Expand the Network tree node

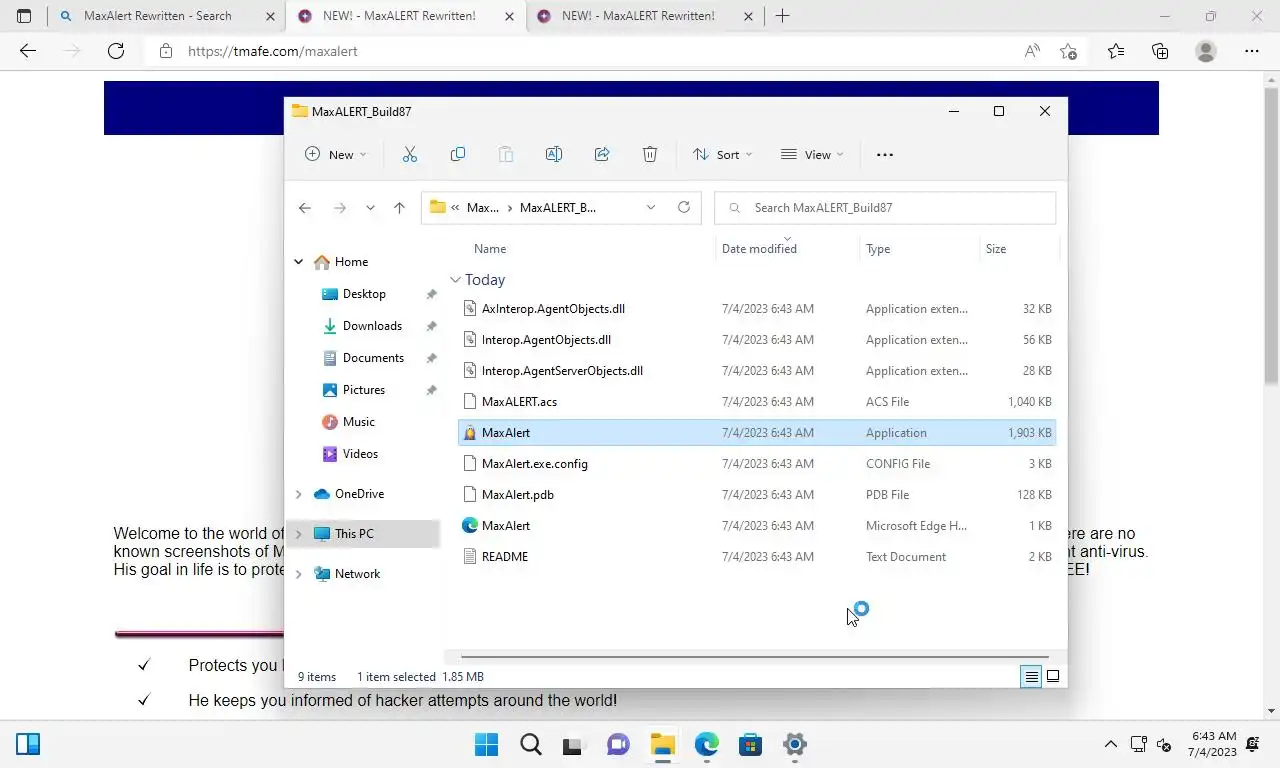298,574
